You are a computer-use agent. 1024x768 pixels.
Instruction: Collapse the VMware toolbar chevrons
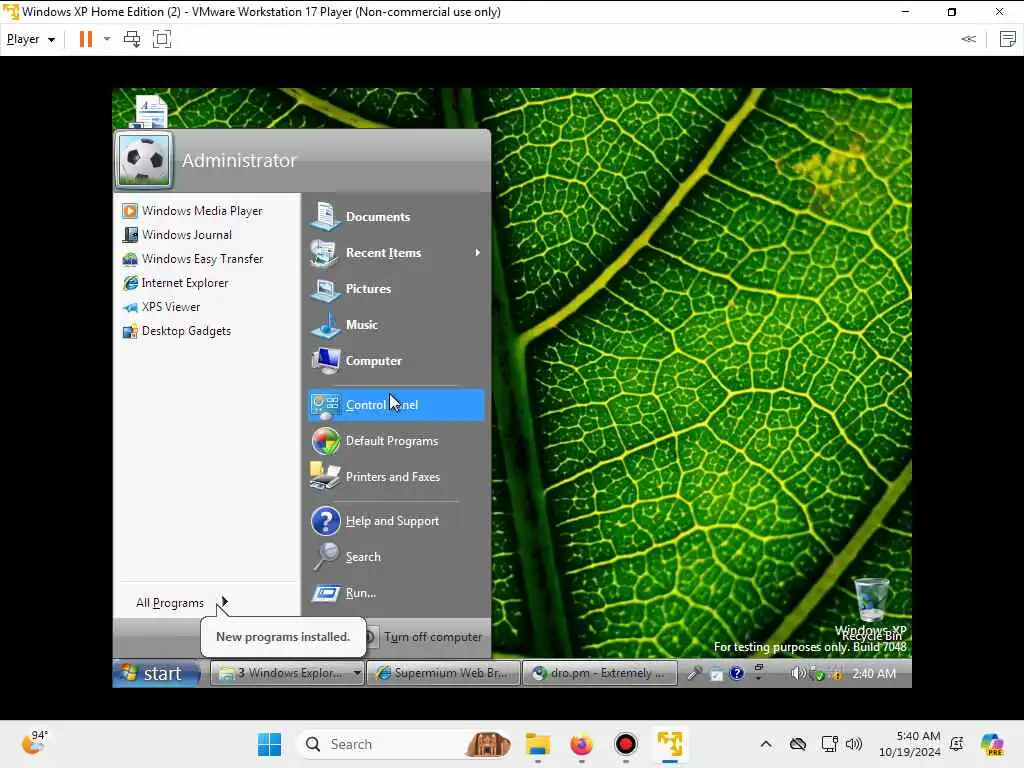tap(968, 39)
